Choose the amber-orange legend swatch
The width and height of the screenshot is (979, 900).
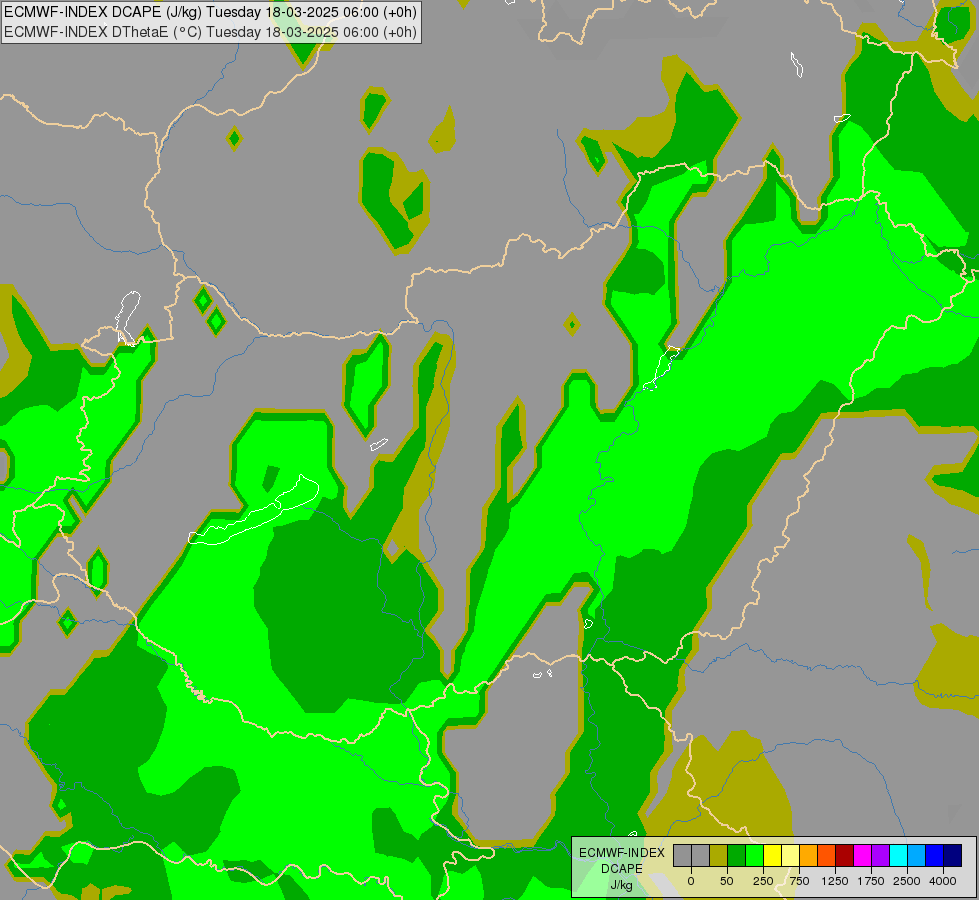click(809, 856)
